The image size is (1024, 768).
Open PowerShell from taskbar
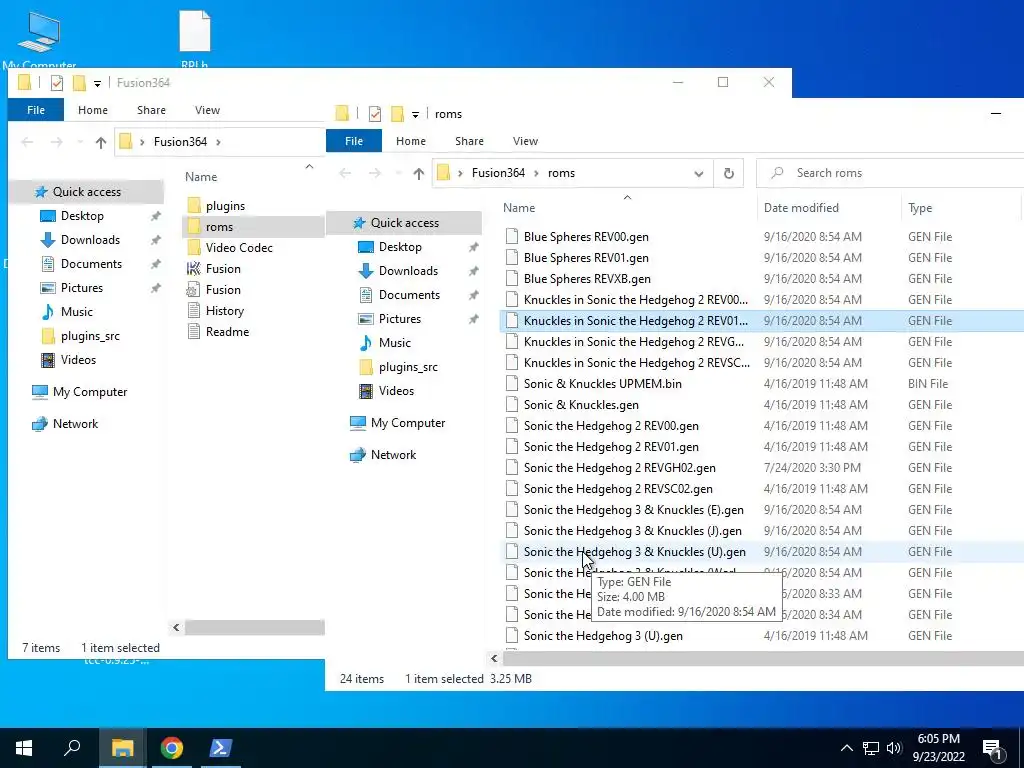tap(220, 748)
